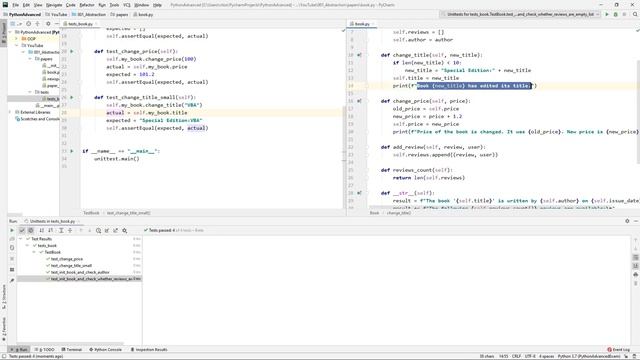This screenshot has height=360, width=640.
Task: Collapse the PythonAdvanced project root
Action: pos(11,32)
